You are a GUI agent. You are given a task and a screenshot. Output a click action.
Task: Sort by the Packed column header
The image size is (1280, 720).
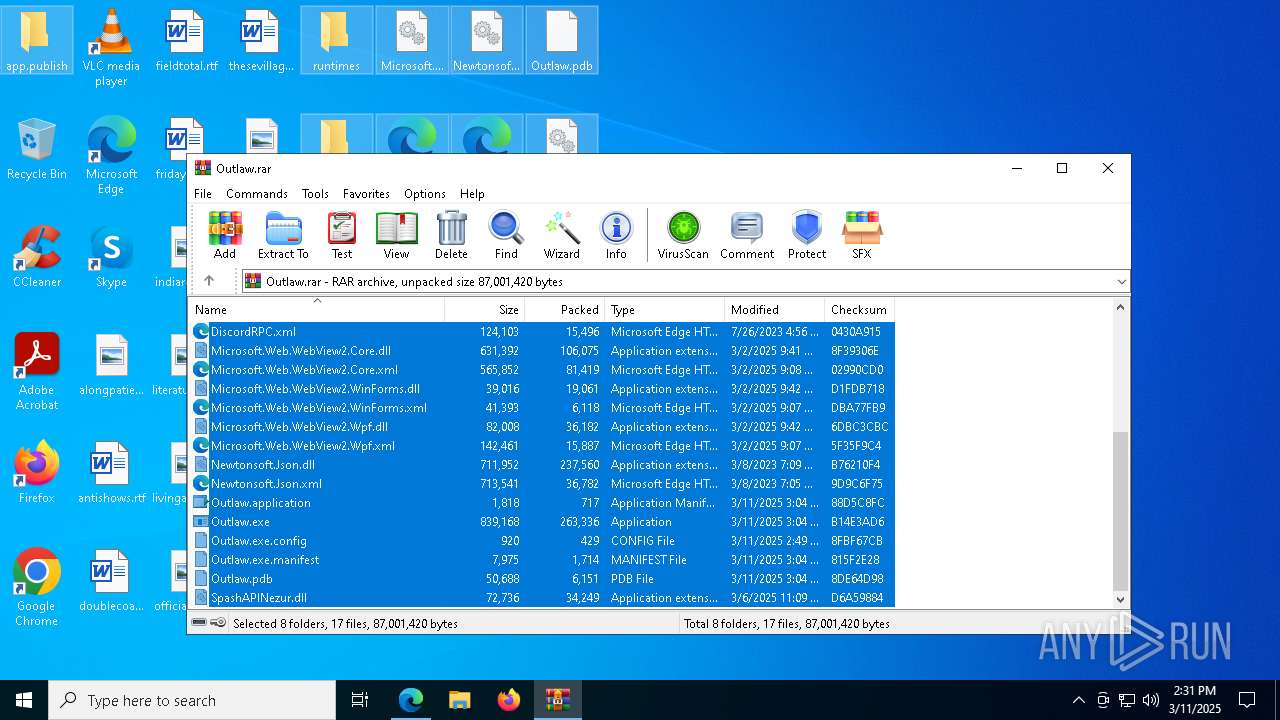tap(564, 310)
